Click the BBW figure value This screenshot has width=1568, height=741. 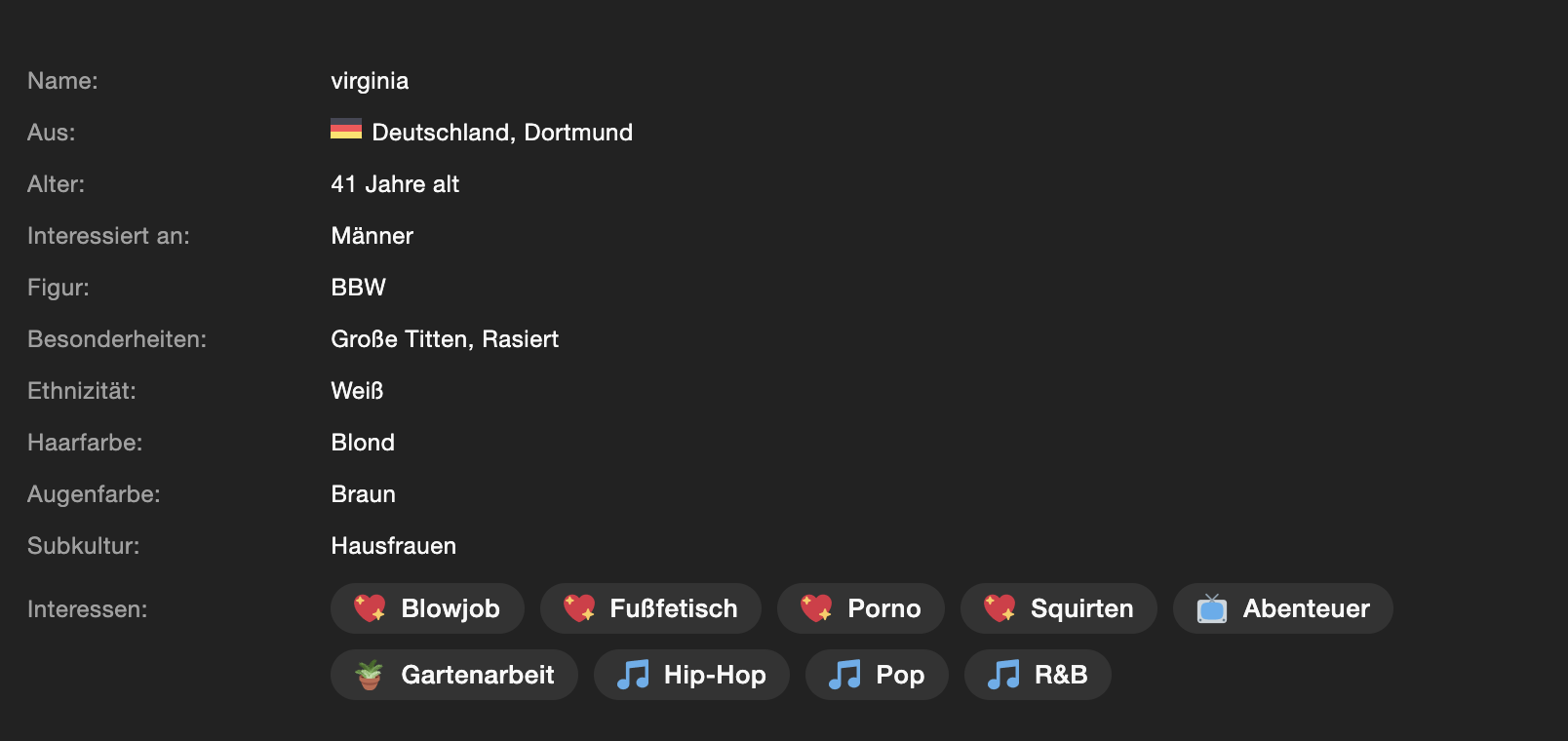click(x=359, y=288)
